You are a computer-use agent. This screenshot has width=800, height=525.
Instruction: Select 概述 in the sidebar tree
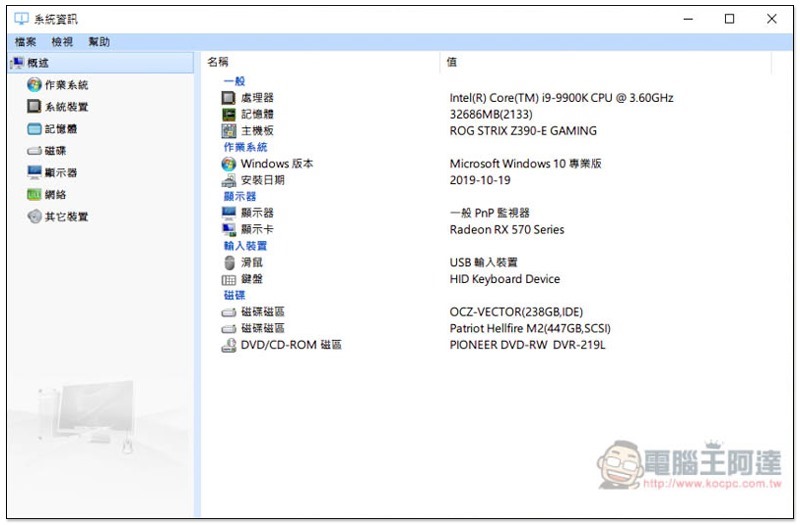pyautogui.click(x=101, y=63)
